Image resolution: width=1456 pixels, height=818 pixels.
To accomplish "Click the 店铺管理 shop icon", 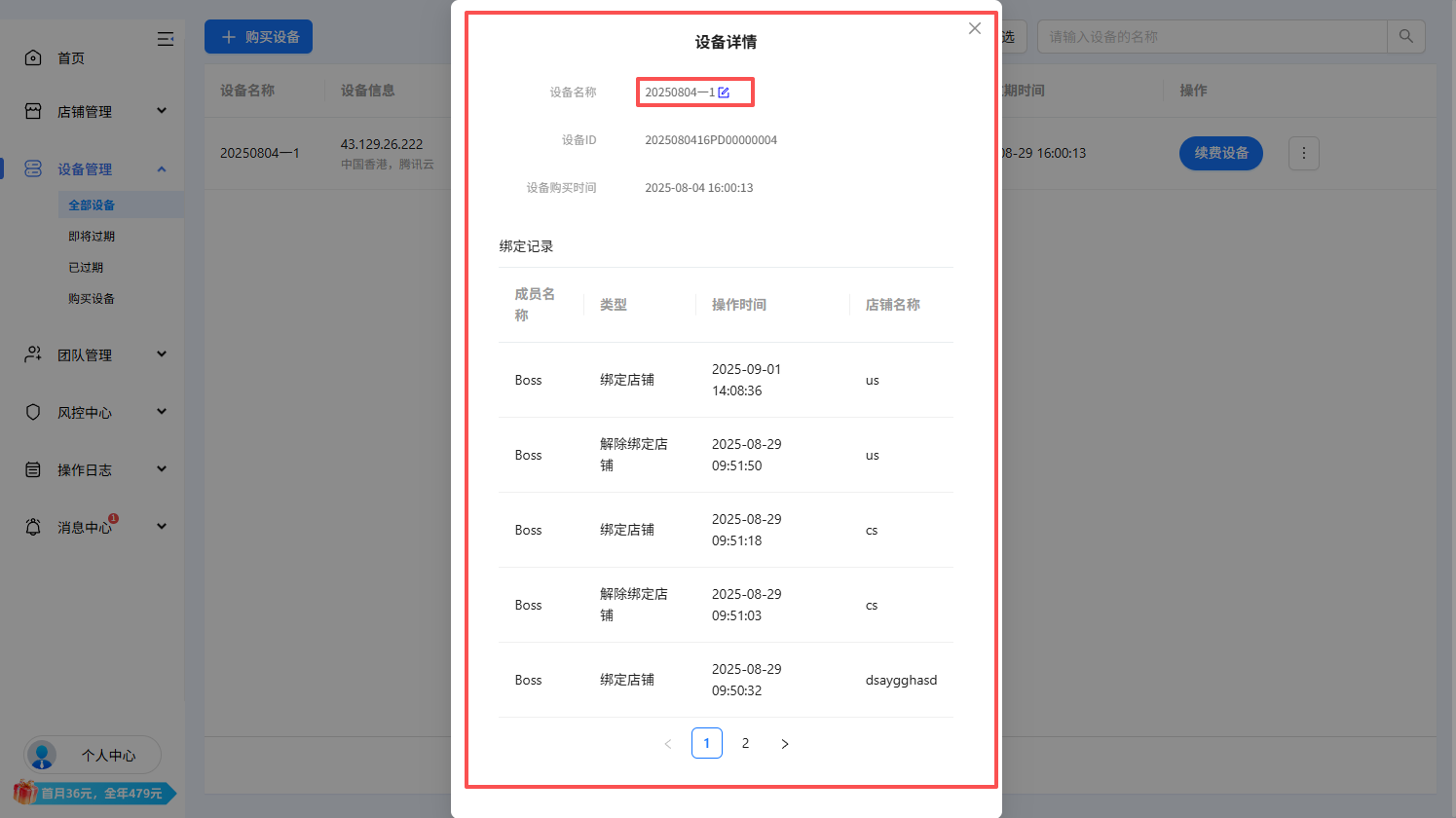I will click(x=32, y=110).
